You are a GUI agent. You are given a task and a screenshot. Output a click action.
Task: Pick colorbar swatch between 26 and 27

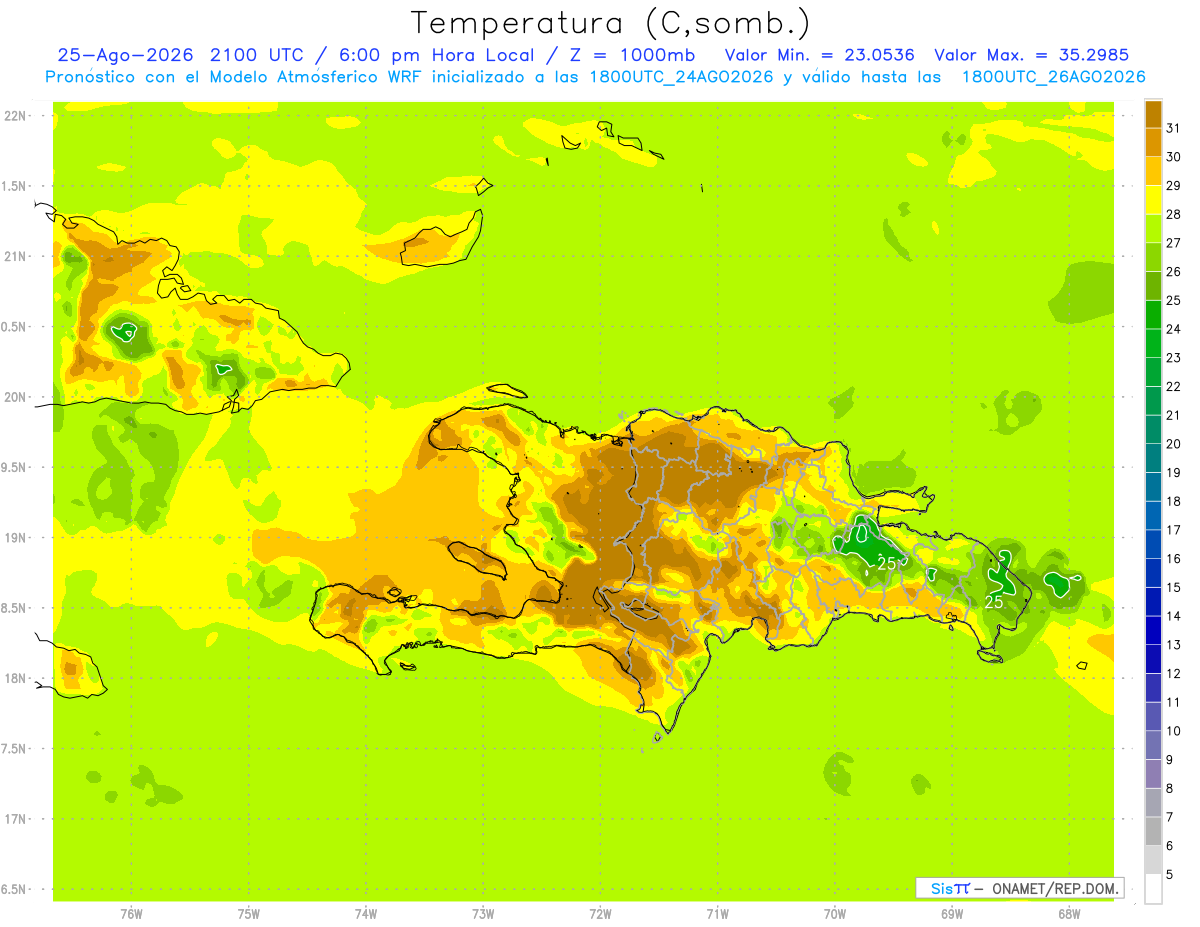tap(1153, 257)
